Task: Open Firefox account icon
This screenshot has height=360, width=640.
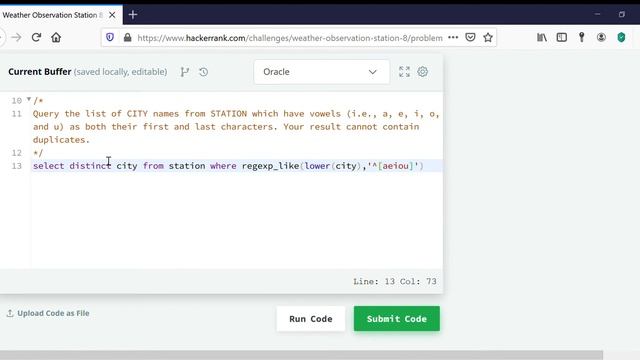Action: click(601, 38)
